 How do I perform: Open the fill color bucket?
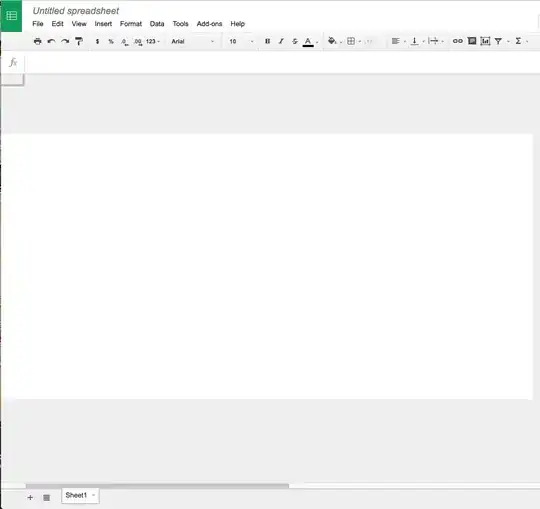tap(332, 41)
